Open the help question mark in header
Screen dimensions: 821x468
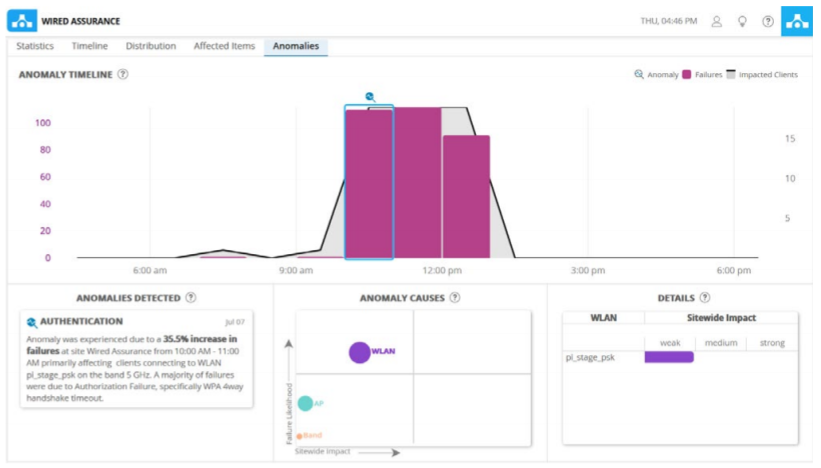click(768, 21)
